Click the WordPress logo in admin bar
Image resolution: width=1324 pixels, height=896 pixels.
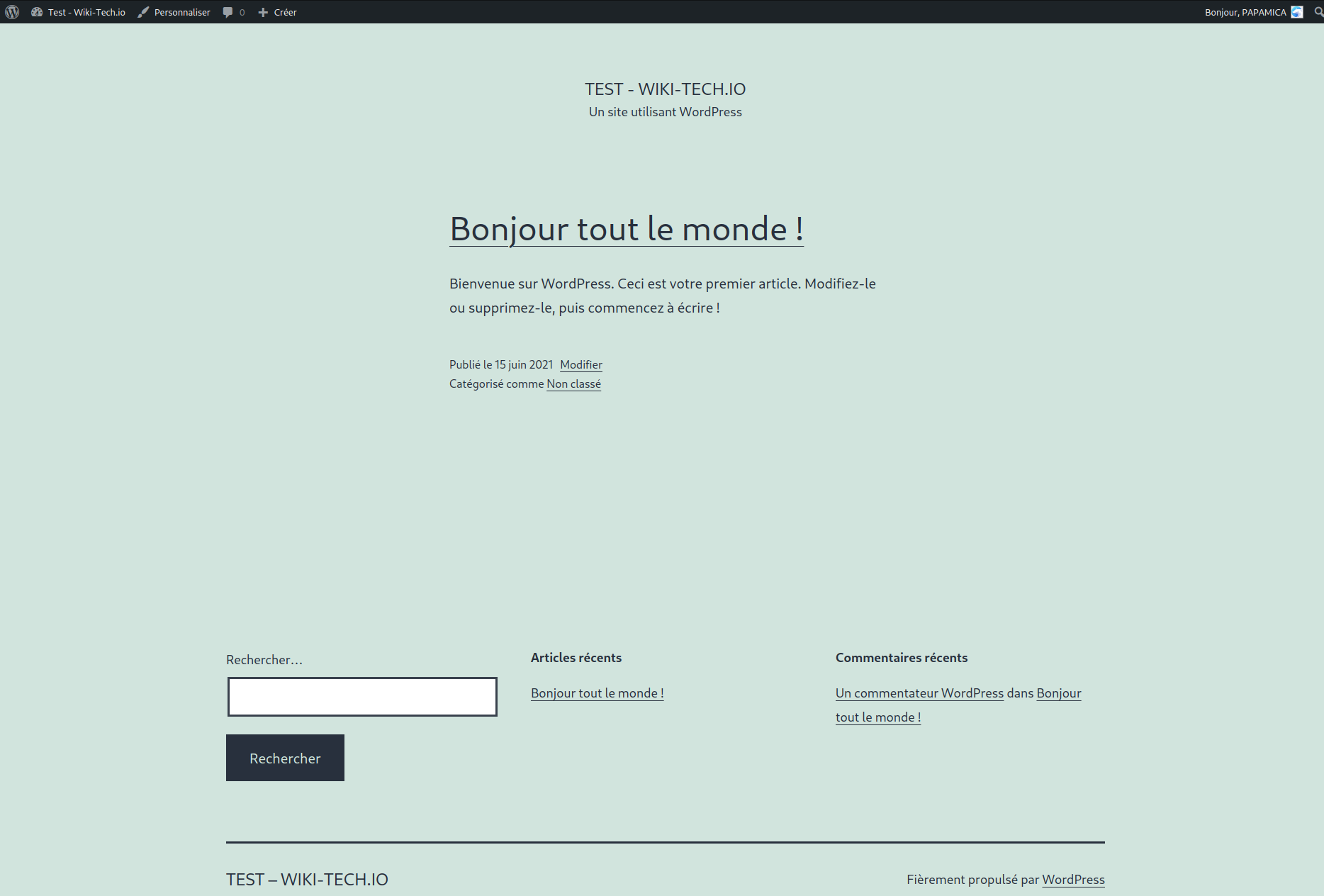12,12
